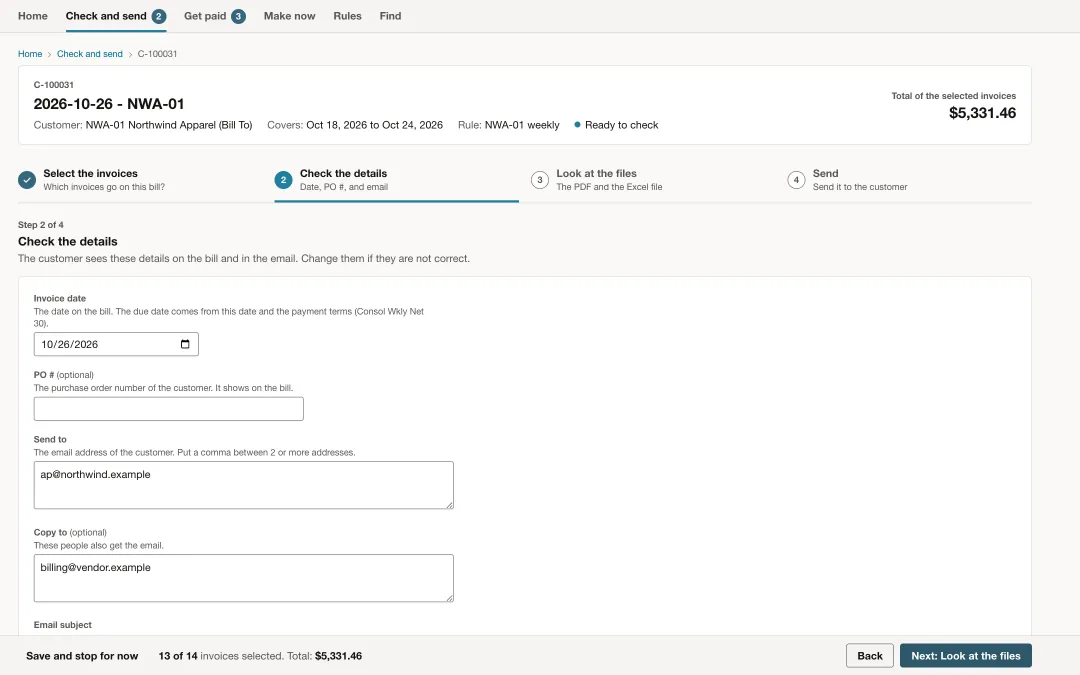Viewport: 1080px width, 675px height.
Task: Open the Make now tab
Action: coord(289,16)
